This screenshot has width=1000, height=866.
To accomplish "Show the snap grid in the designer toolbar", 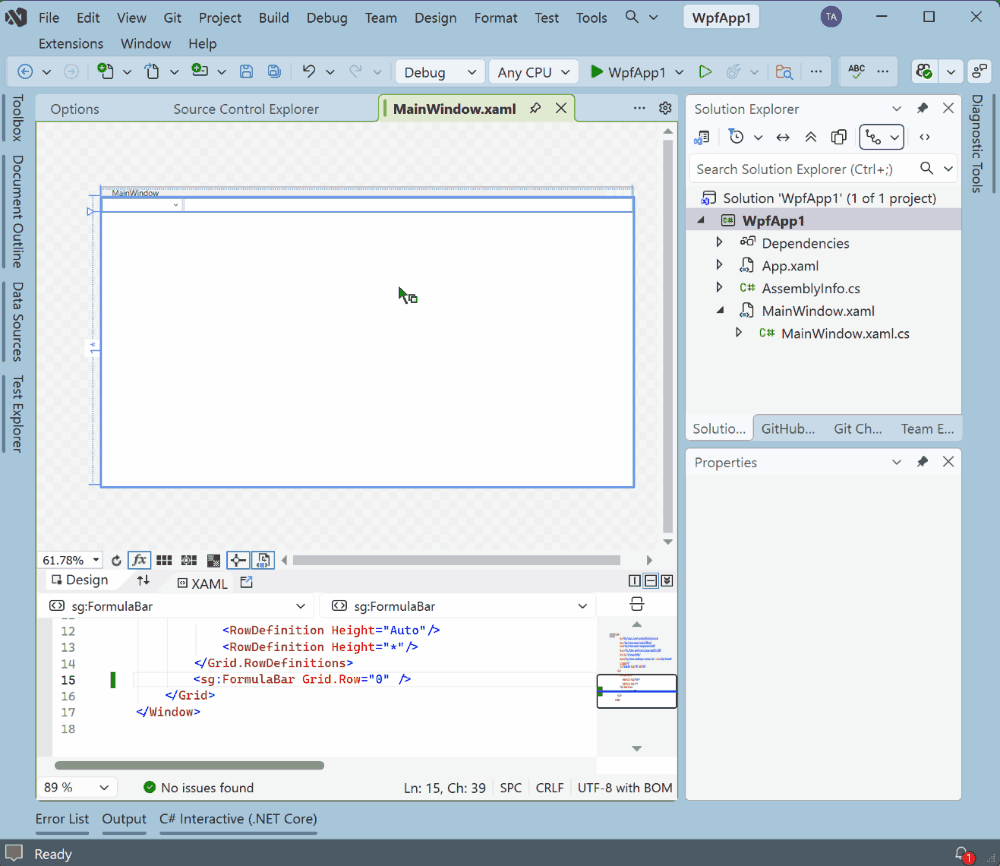I will [164, 560].
